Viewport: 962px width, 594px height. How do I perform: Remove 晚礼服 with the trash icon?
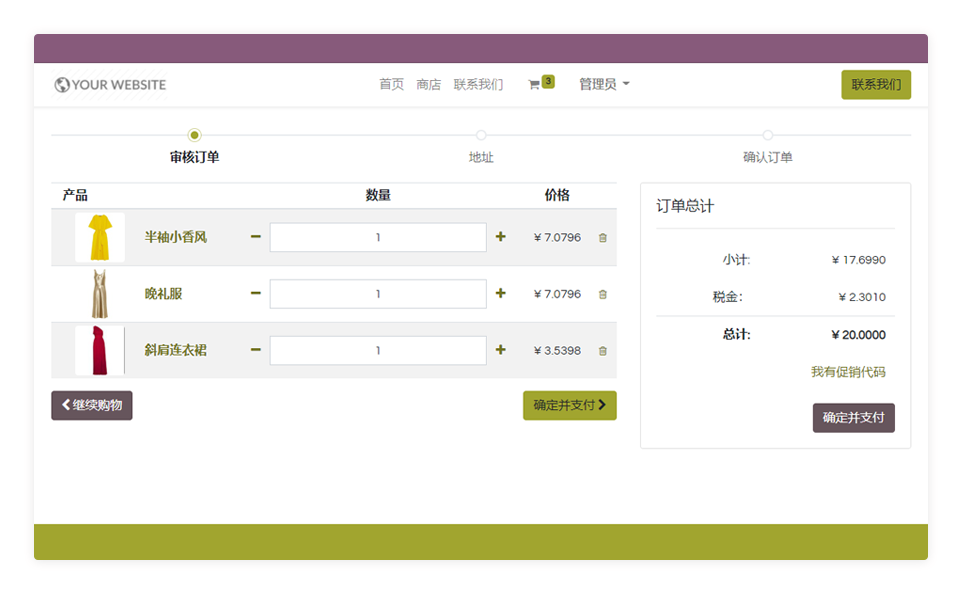point(602,294)
